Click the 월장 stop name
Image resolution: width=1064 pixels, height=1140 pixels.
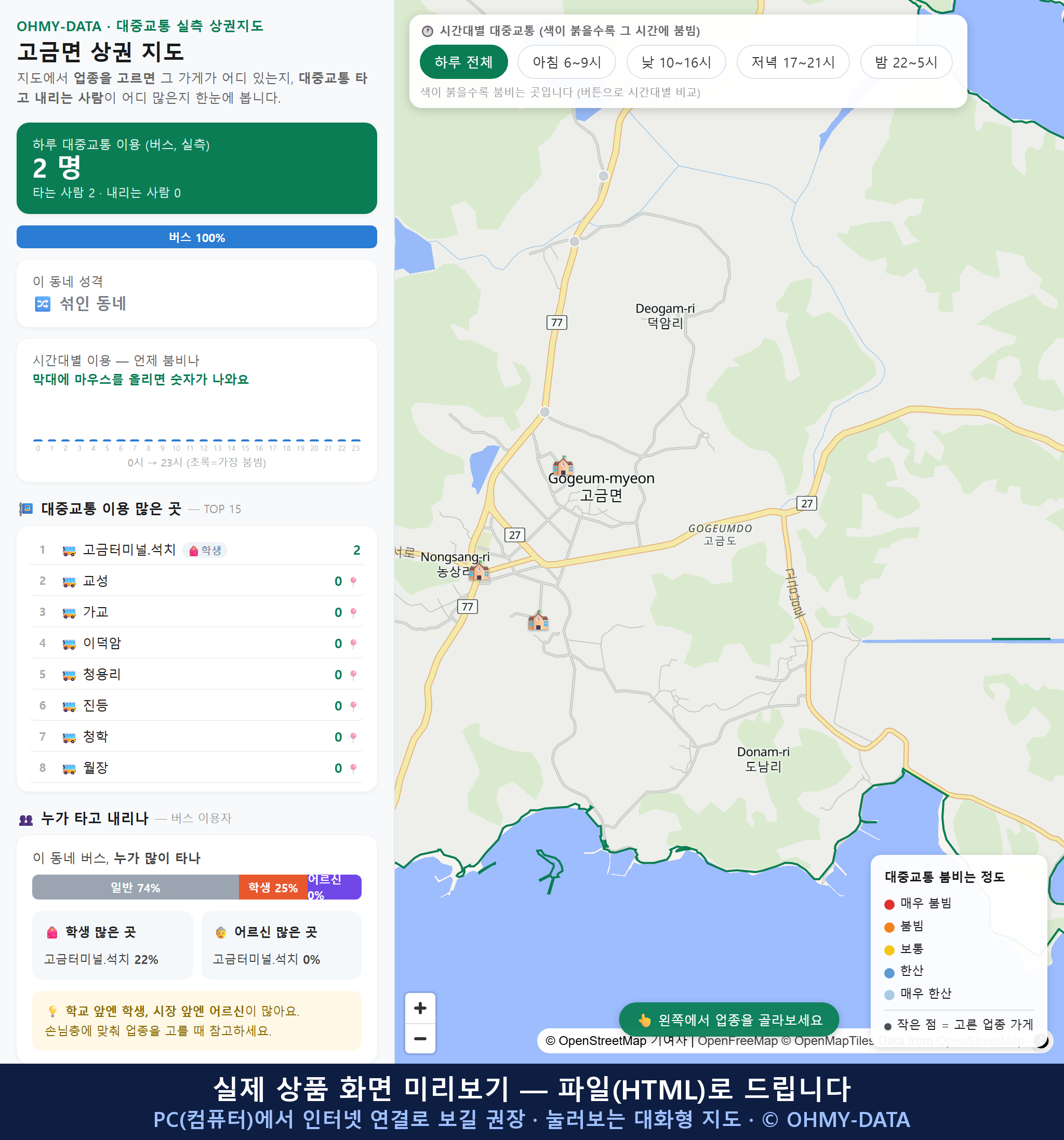coord(95,767)
